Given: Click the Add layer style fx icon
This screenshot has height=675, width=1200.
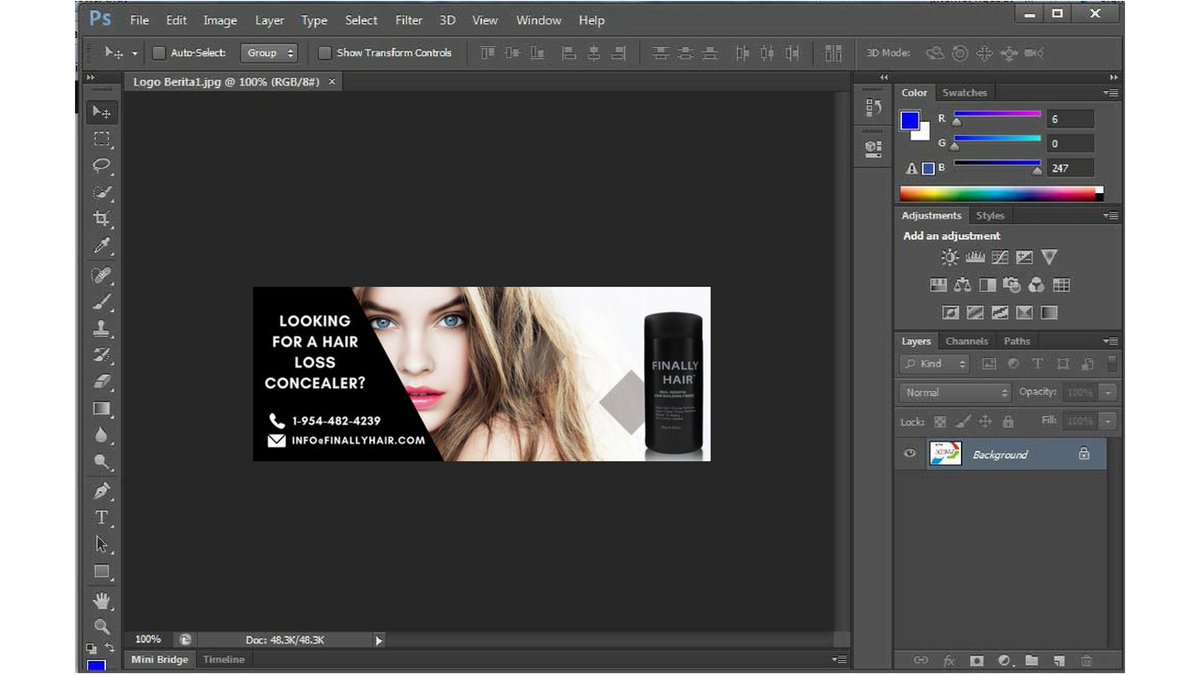Looking at the screenshot, I should [949, 661].
